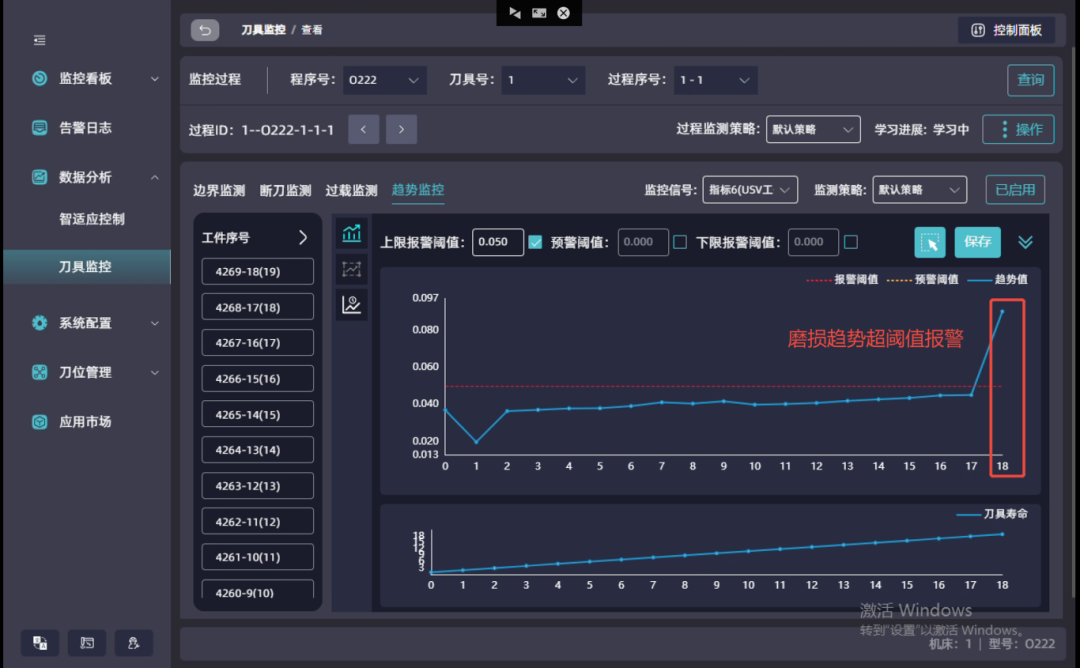This screenshot has height=668, width=1080.
Task: Expand the 刀位管理 sidebar menu
Action: [155, 373]
